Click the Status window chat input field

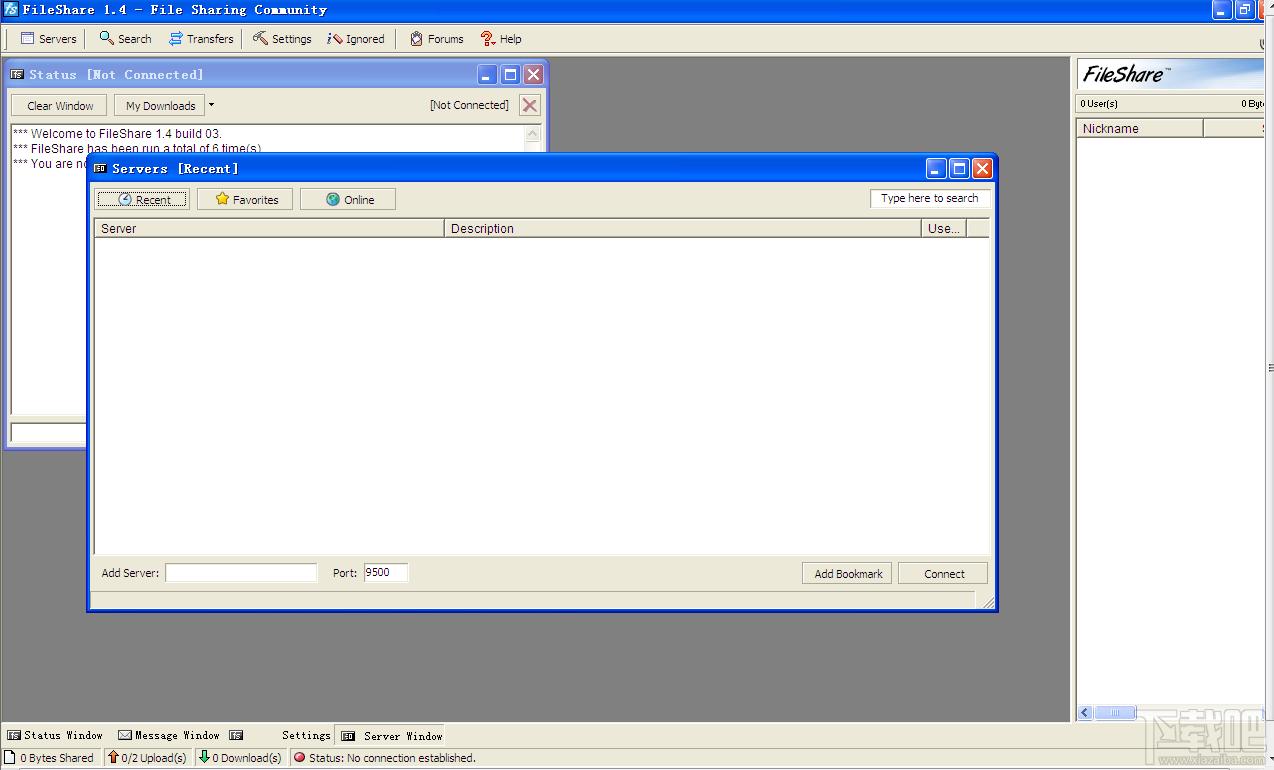48,433
